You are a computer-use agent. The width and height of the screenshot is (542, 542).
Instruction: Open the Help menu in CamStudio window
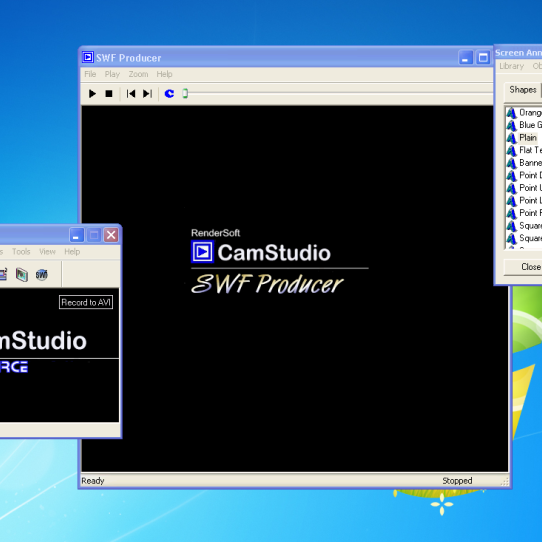pyautogui.click(x=72, y=252)
